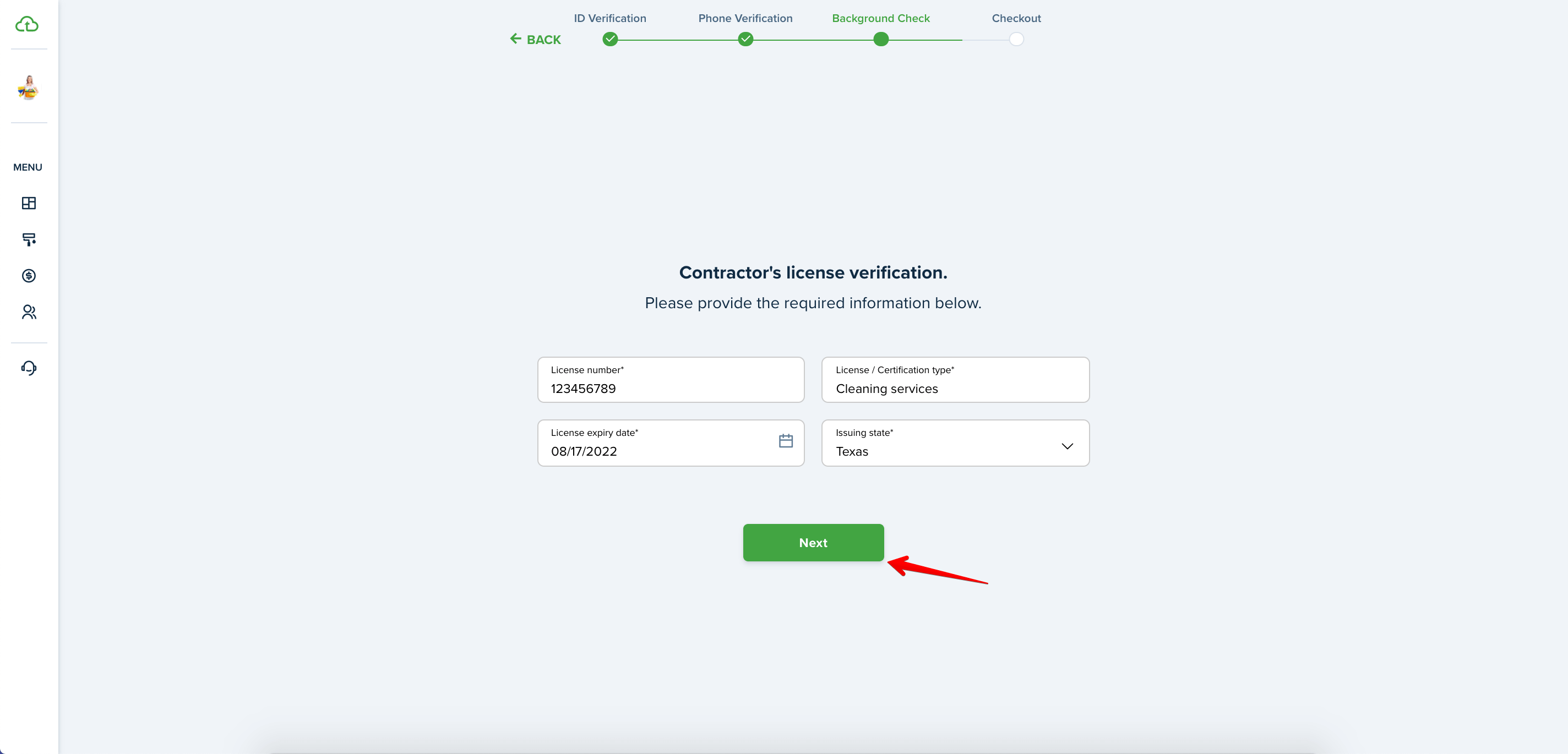Click the Checkout step circle
This screenshot has height=754, width=1568.
[1016, 40]
